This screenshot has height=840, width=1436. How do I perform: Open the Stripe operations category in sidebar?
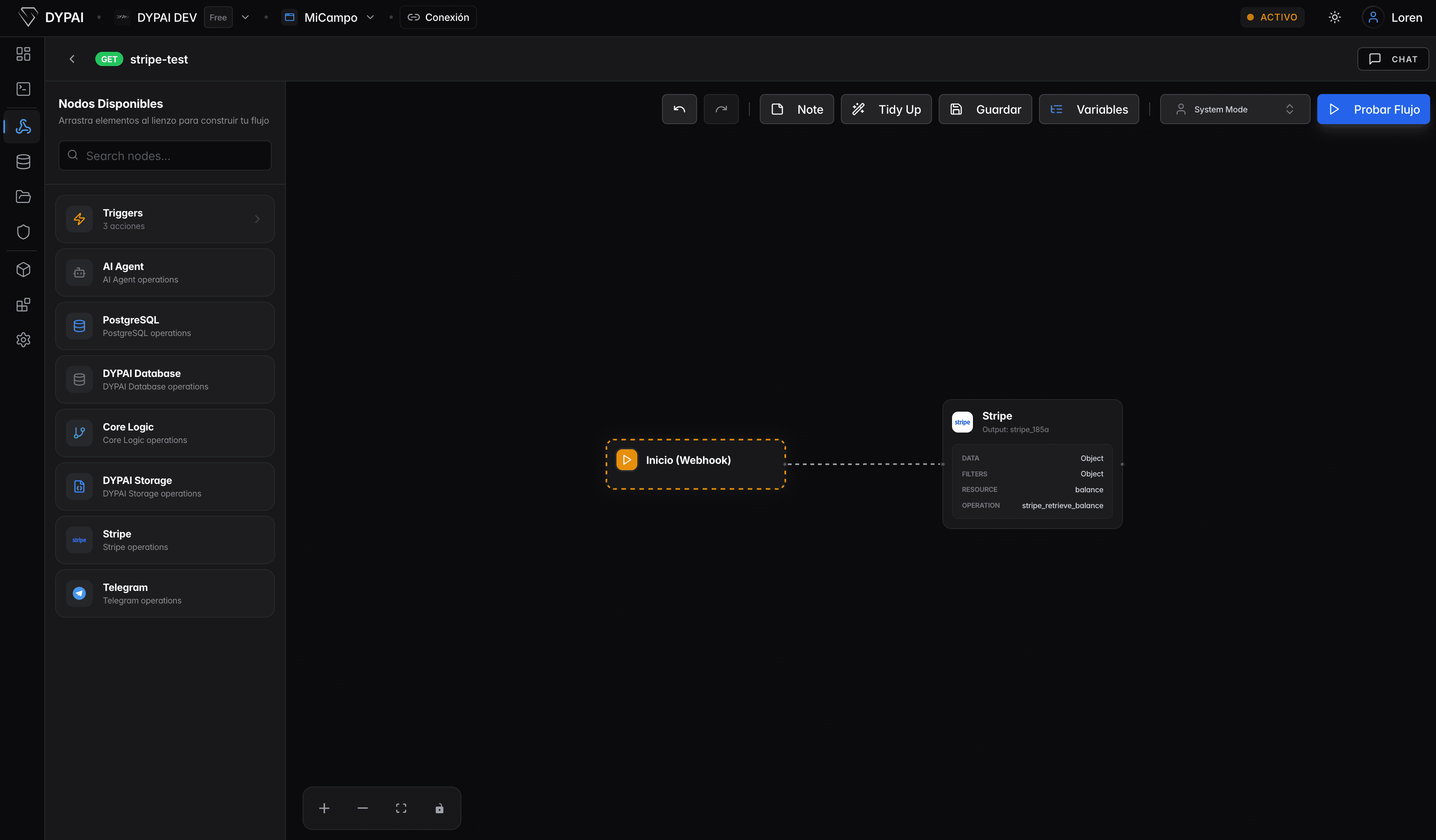(165, 540)
